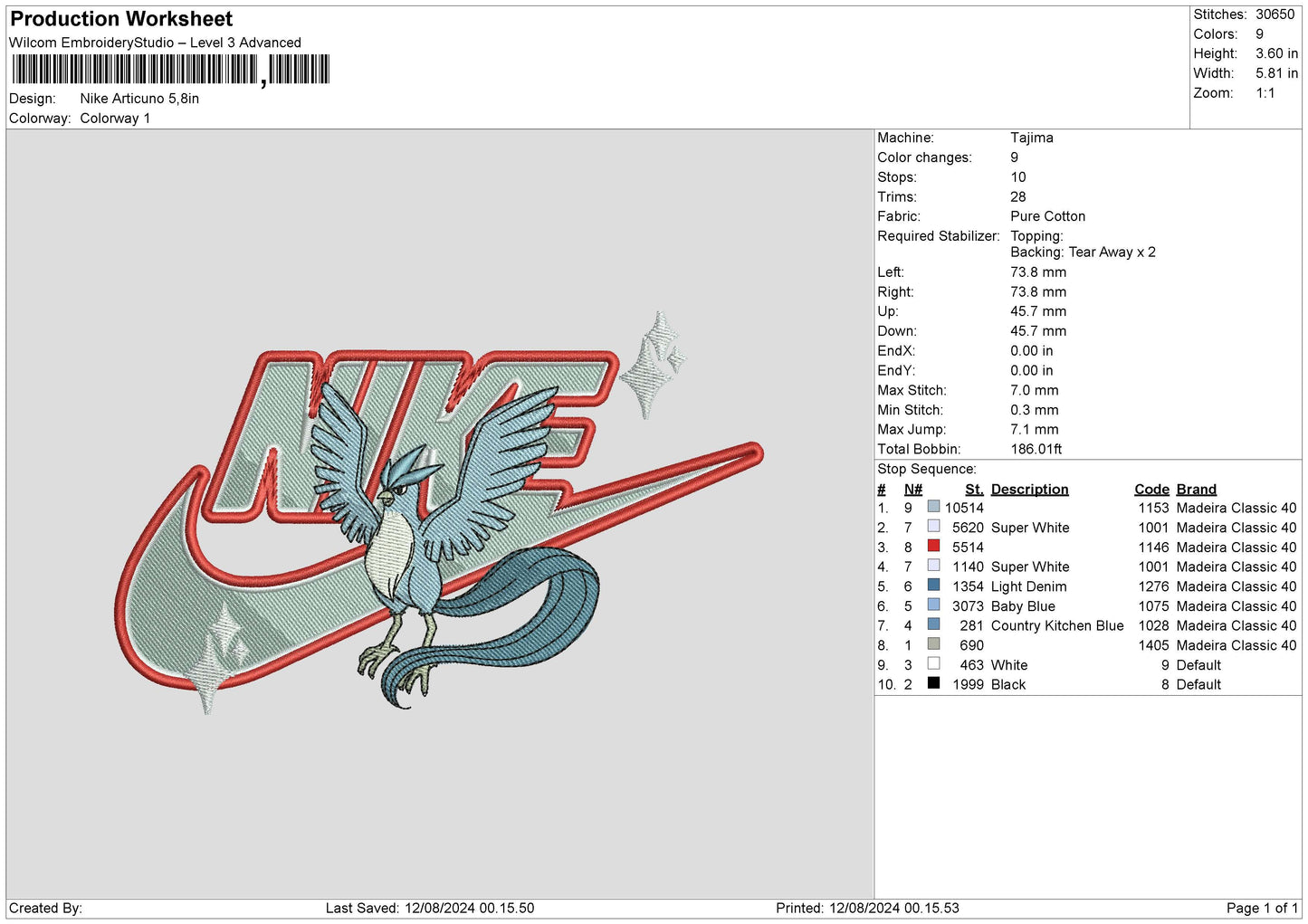Viewport: 1308px width, 924px height.
Task: Click 'Printed: 12/08/2024 00.15.53' text
Action: [x=867, y=908]
